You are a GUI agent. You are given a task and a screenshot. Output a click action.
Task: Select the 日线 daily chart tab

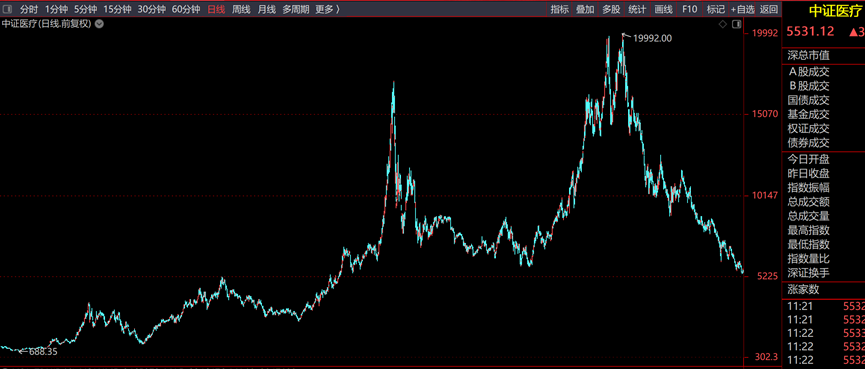click(216, 9)
